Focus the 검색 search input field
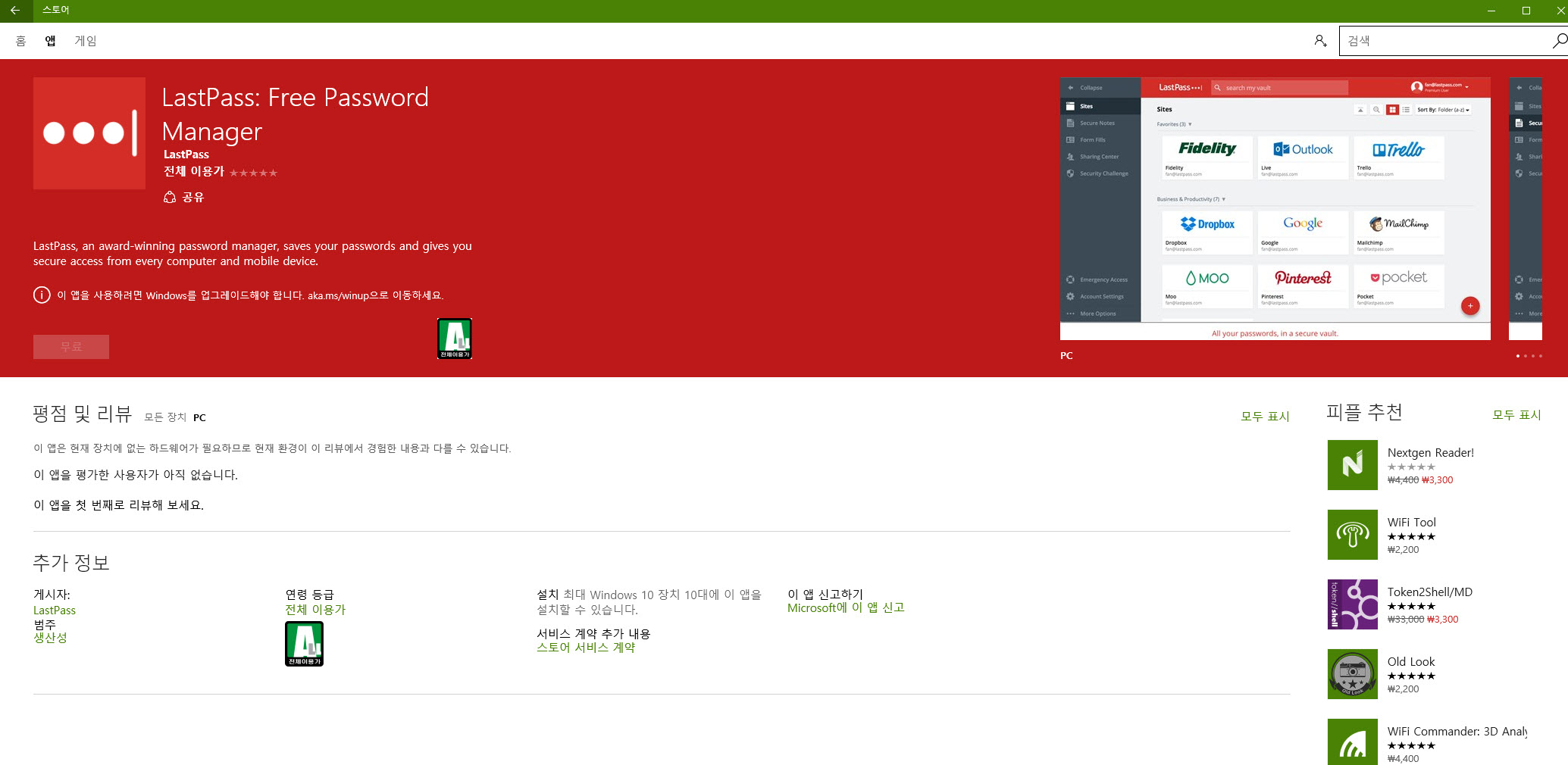 pyautogui.click(x=1446, y=41)
